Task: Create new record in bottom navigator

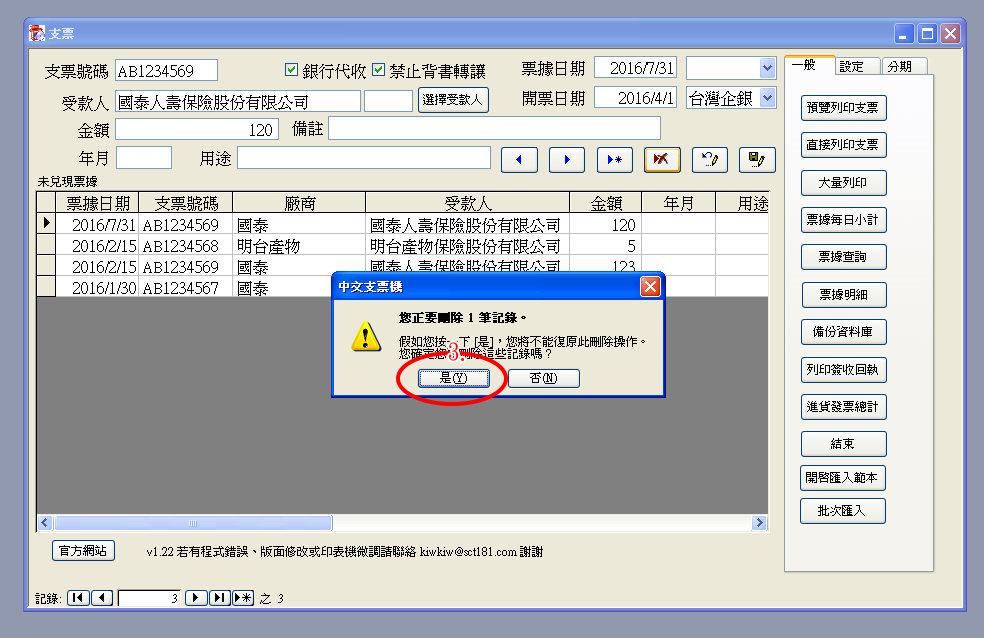Action: (243, 598)
